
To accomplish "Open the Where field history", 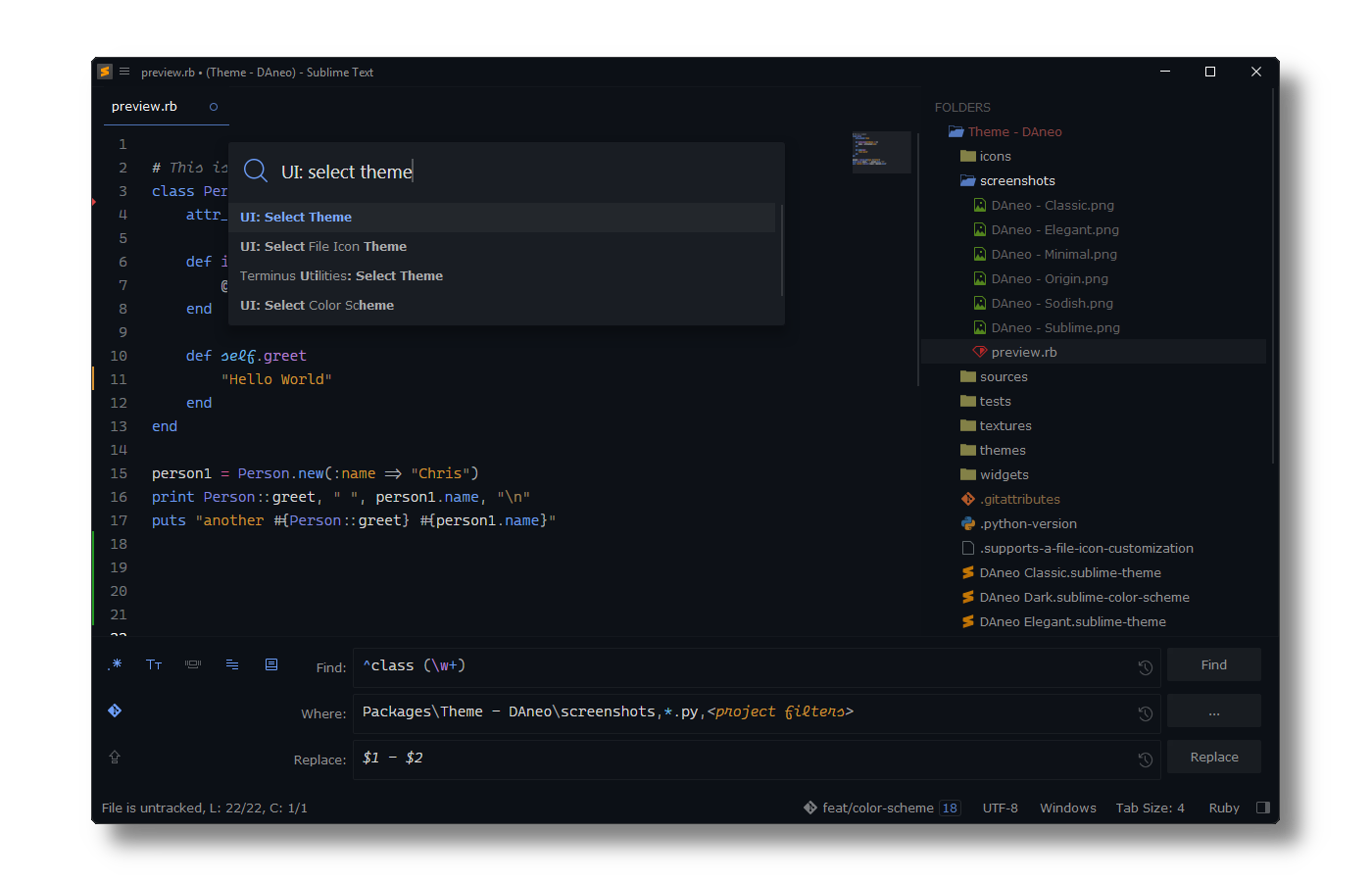I will [1145, 713].
